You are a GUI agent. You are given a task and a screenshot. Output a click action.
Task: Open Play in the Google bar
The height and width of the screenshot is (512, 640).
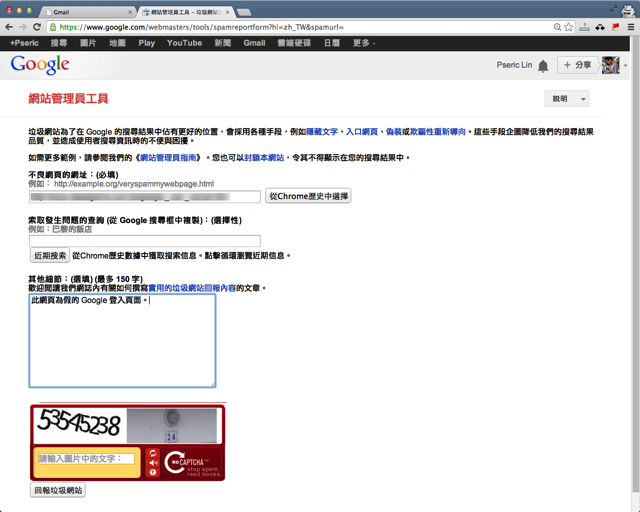click(x=147, y=43)
